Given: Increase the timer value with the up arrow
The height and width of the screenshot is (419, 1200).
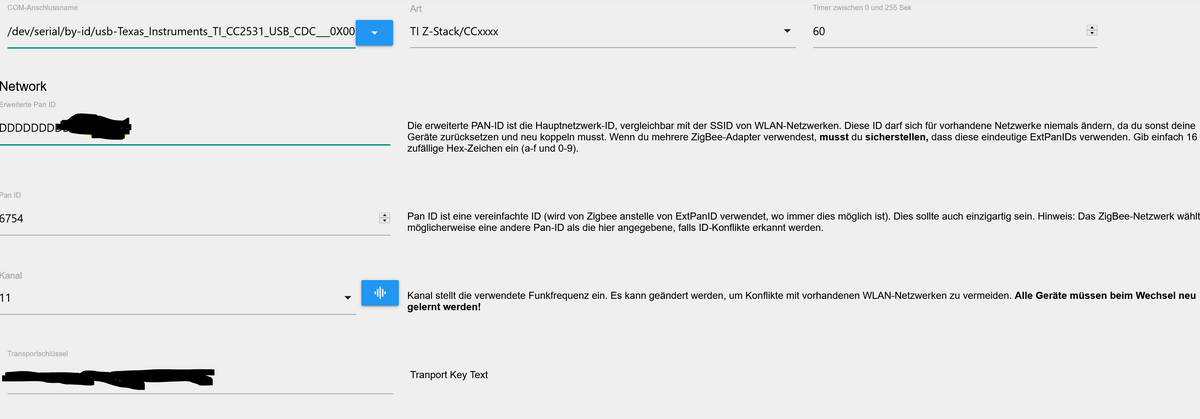Looking at the screenshot, I should click(1091, 28).
